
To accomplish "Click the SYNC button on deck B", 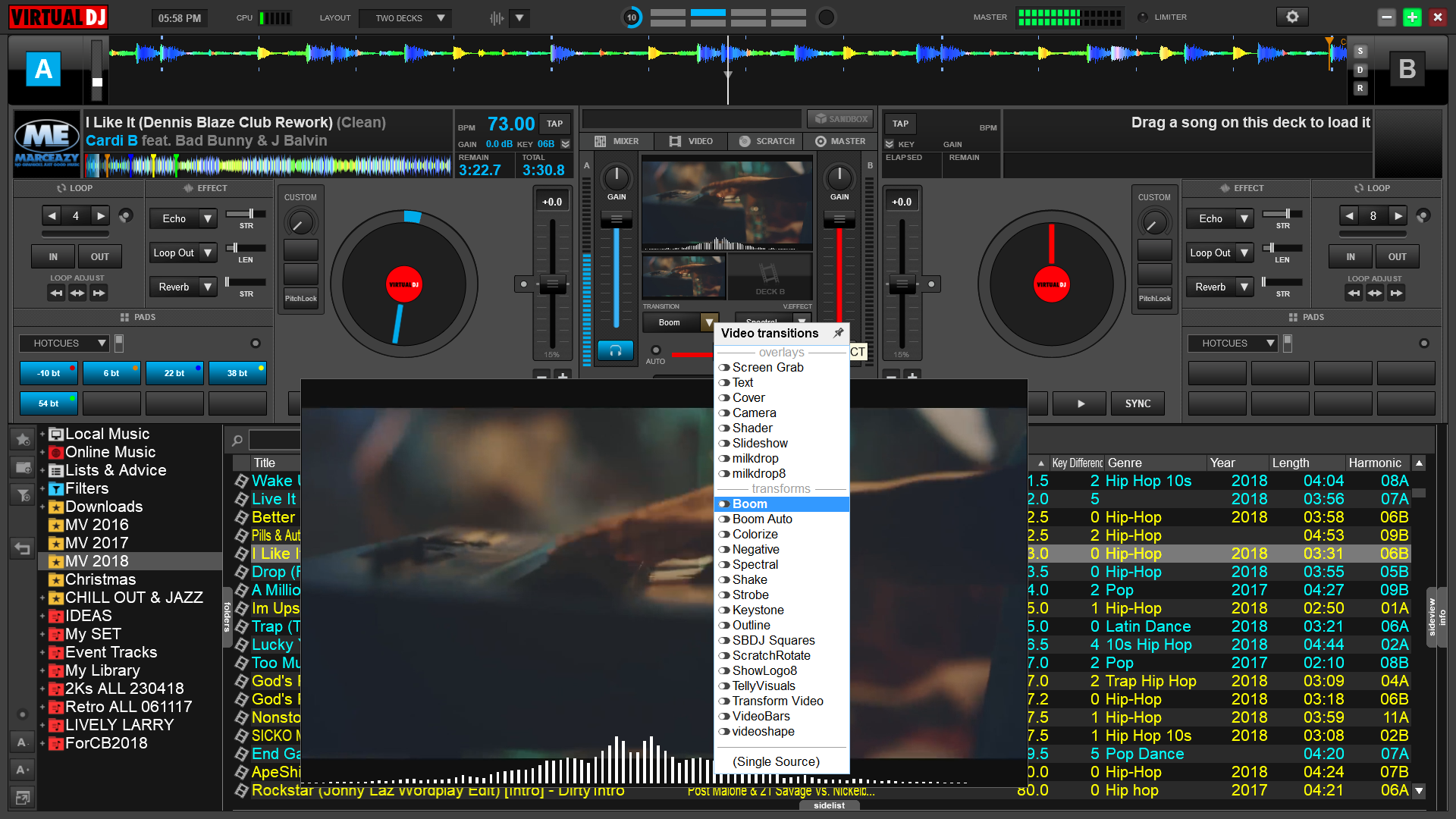I will (1137, 403).
